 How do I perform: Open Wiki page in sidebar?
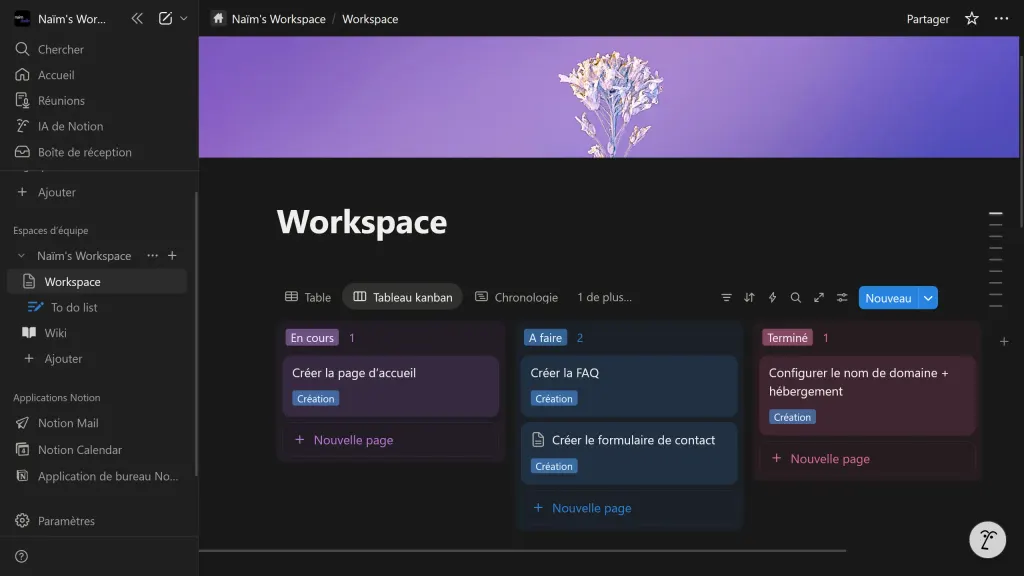(x=97, y=332)
